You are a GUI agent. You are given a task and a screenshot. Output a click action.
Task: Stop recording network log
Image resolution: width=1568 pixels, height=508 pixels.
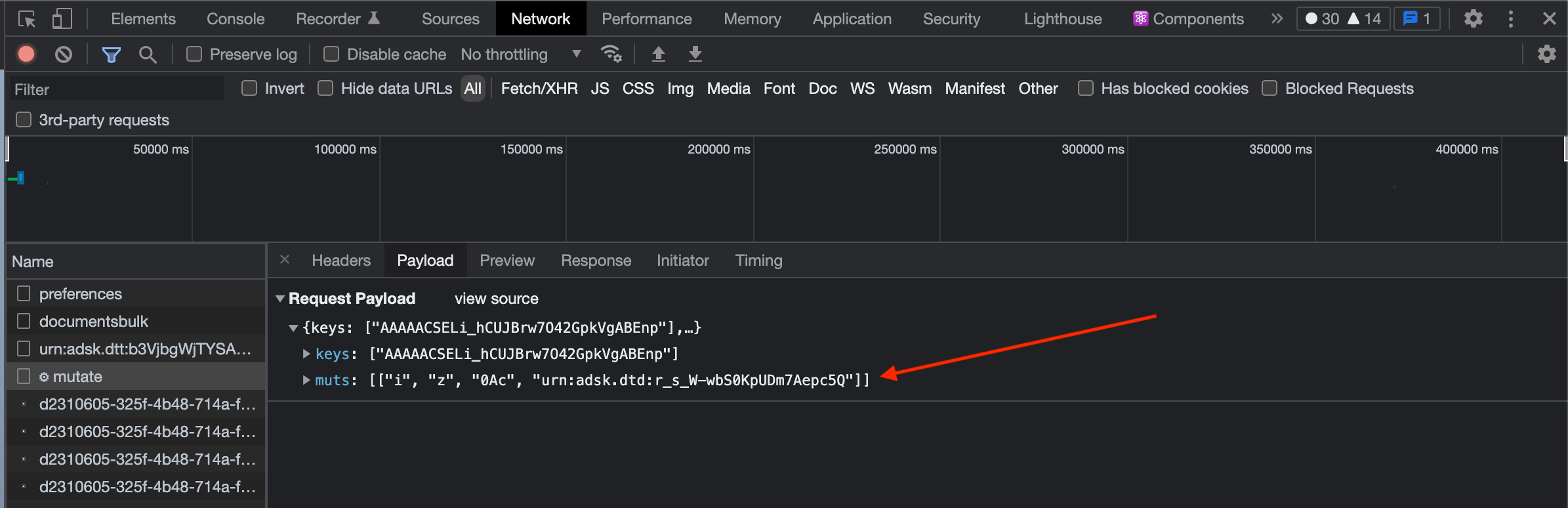pos(26,54)
